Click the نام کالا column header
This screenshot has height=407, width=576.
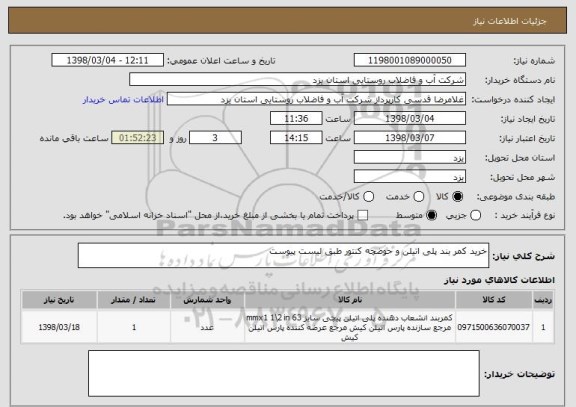click(350, 300)
